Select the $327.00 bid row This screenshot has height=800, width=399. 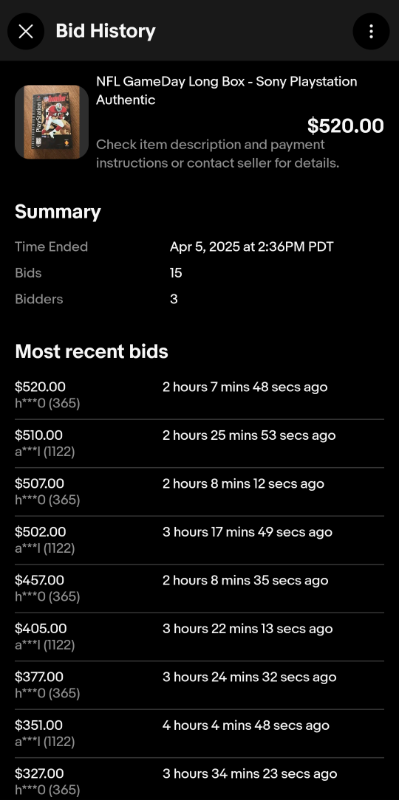tap(200, 779)
